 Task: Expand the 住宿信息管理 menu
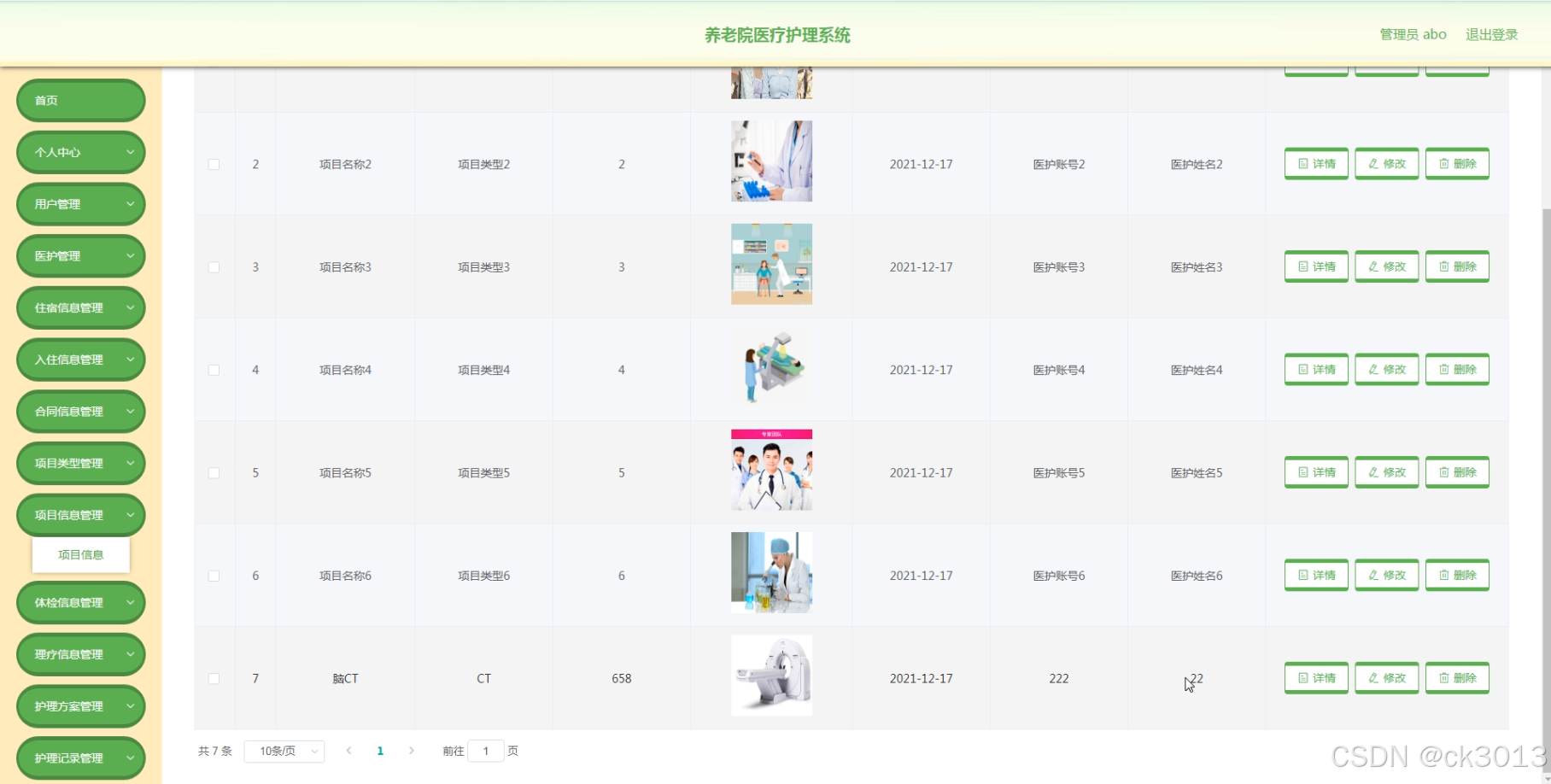[81, 308]
